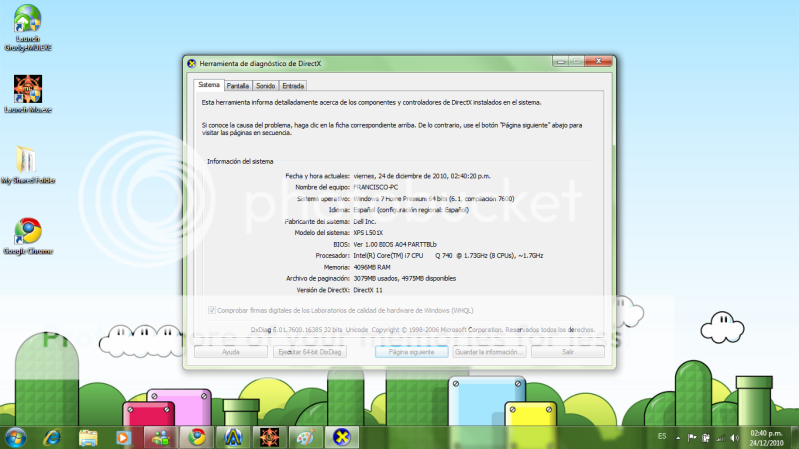Switch to the Entrada tab
Screen dimensions: 799x449
[x=293, y=86]
